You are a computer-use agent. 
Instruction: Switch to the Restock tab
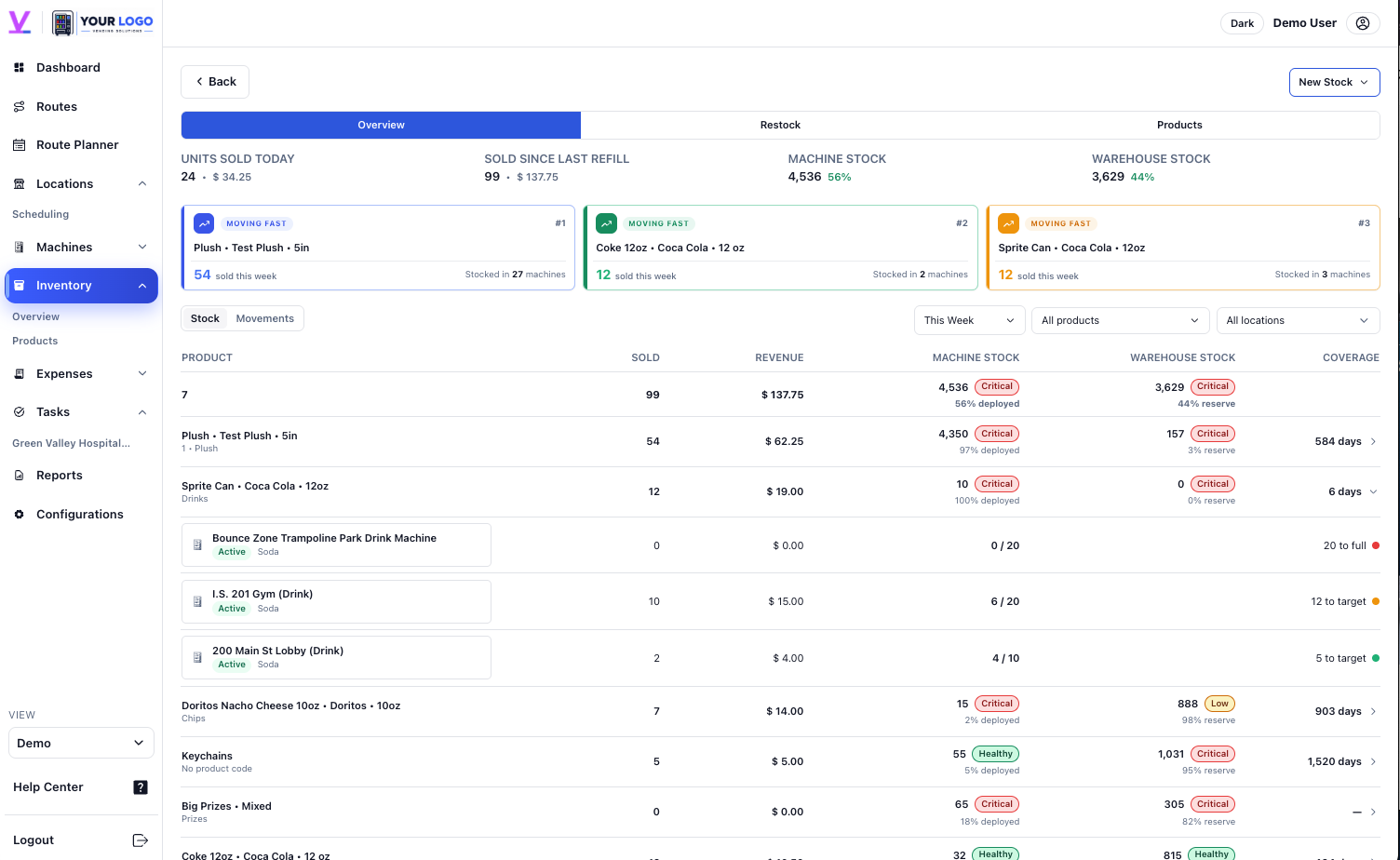pyautogui.click(x=780, y=125)
